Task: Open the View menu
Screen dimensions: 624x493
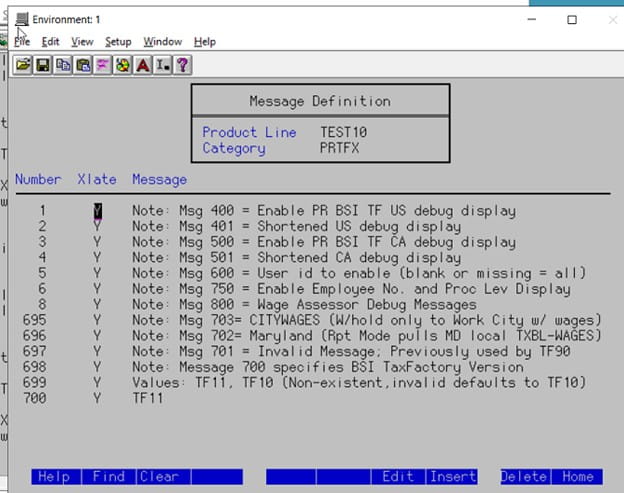Action: click(x=82, y=42)
